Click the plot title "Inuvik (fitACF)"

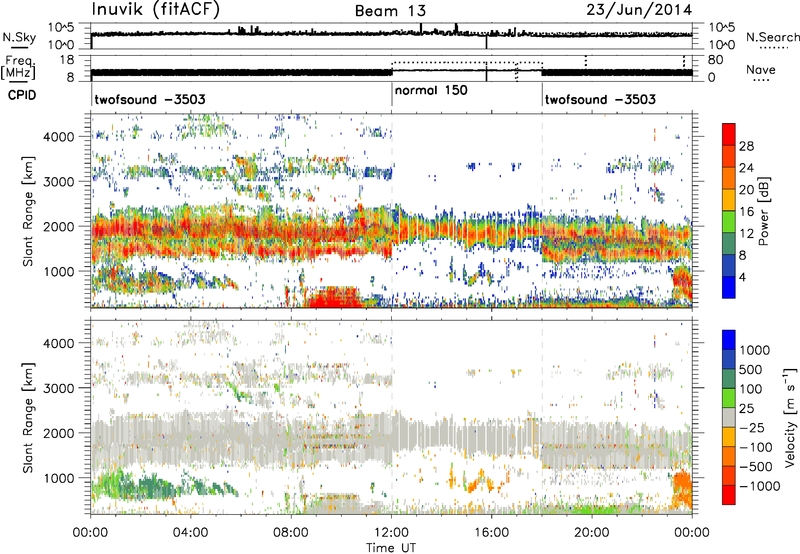pos(156,9)
